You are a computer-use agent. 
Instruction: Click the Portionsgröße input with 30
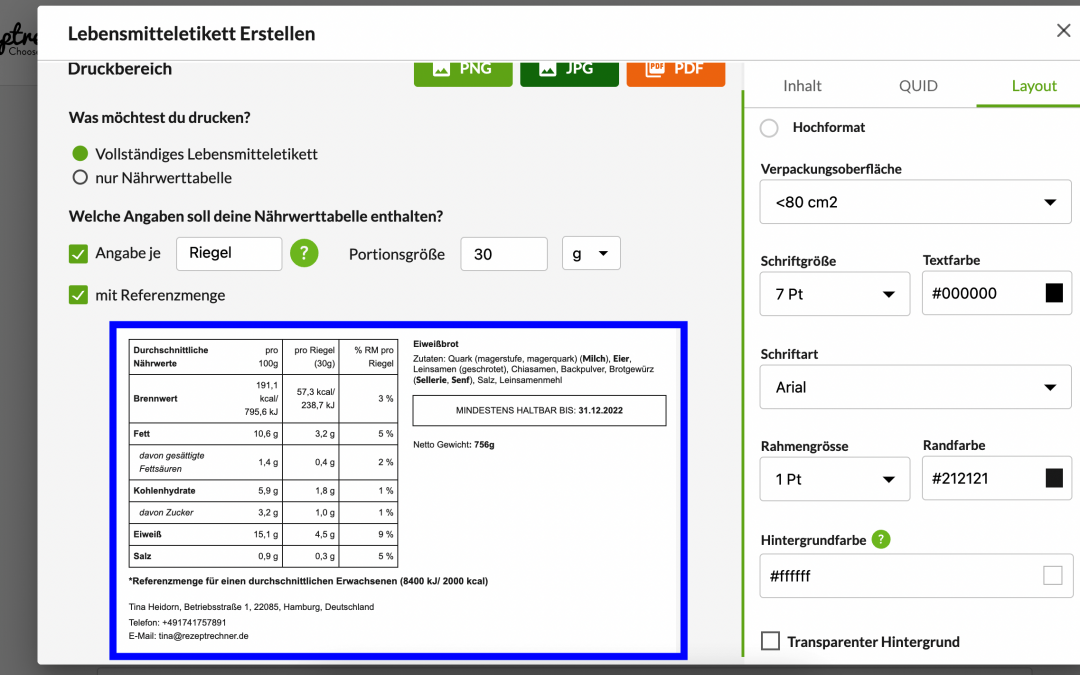click(x=504, y=254)
